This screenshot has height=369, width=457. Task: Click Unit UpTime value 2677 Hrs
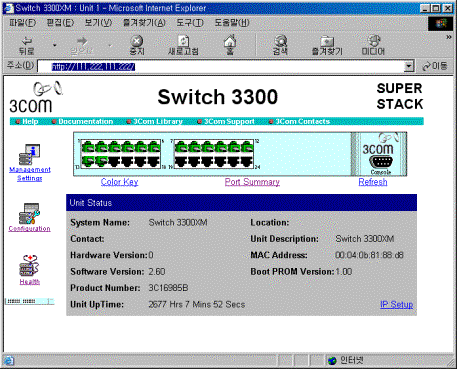tap(197, 304)
